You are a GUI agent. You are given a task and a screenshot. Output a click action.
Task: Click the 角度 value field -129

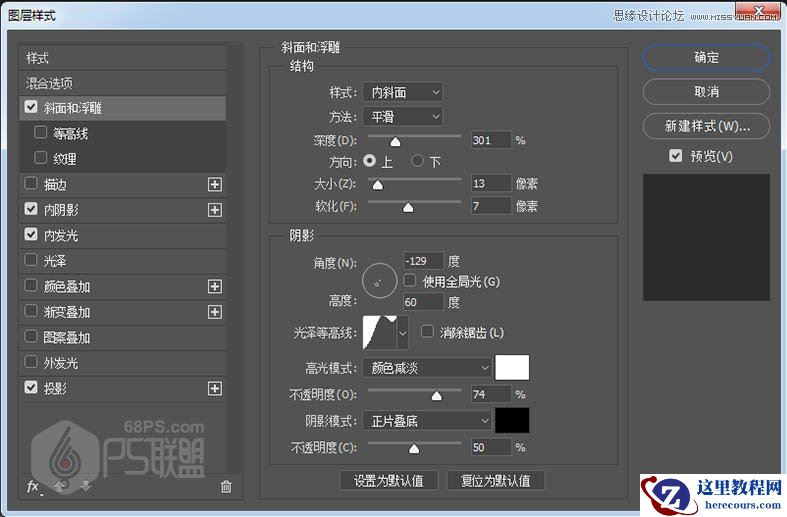423,261
